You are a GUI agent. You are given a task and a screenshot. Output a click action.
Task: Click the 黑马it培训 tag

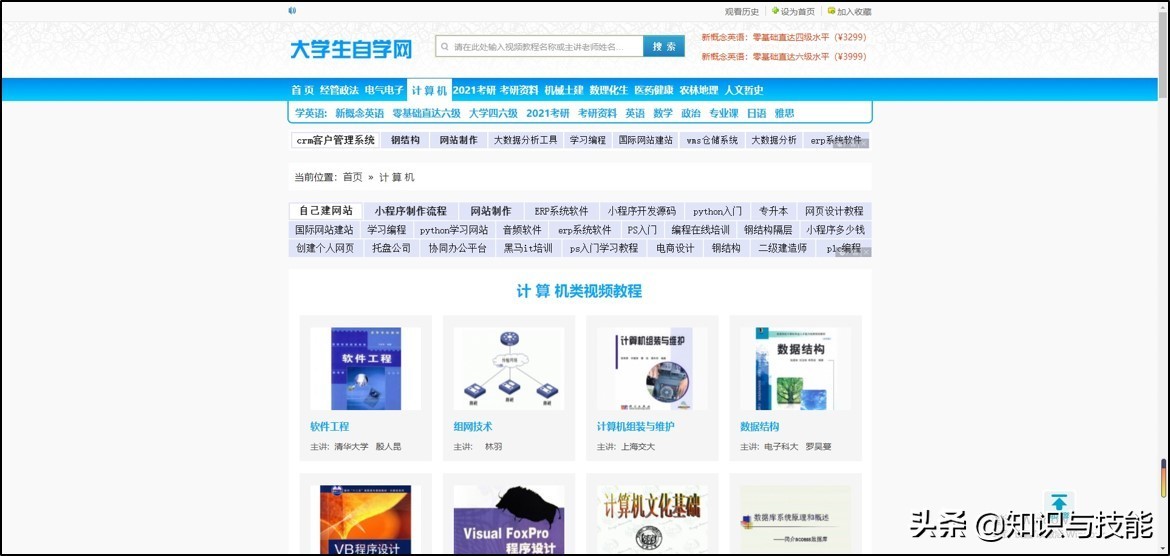(528, 249)
